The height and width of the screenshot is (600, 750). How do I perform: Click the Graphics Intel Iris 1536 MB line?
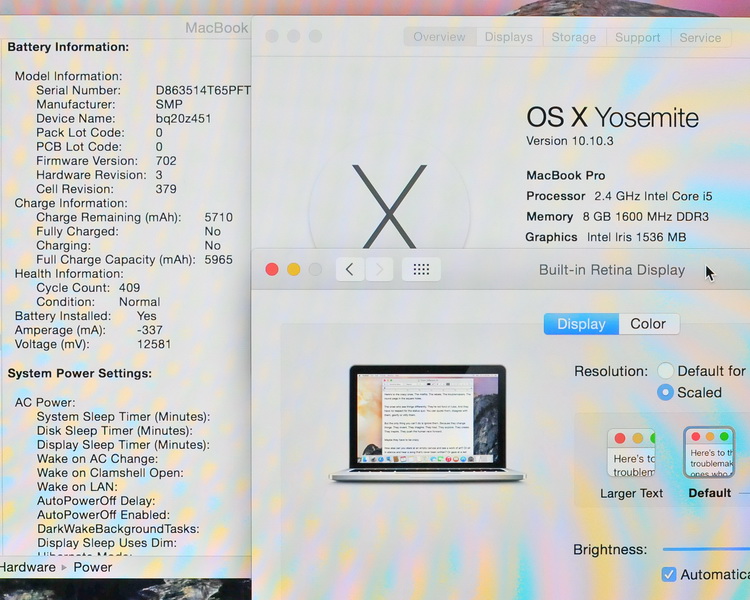606,237
